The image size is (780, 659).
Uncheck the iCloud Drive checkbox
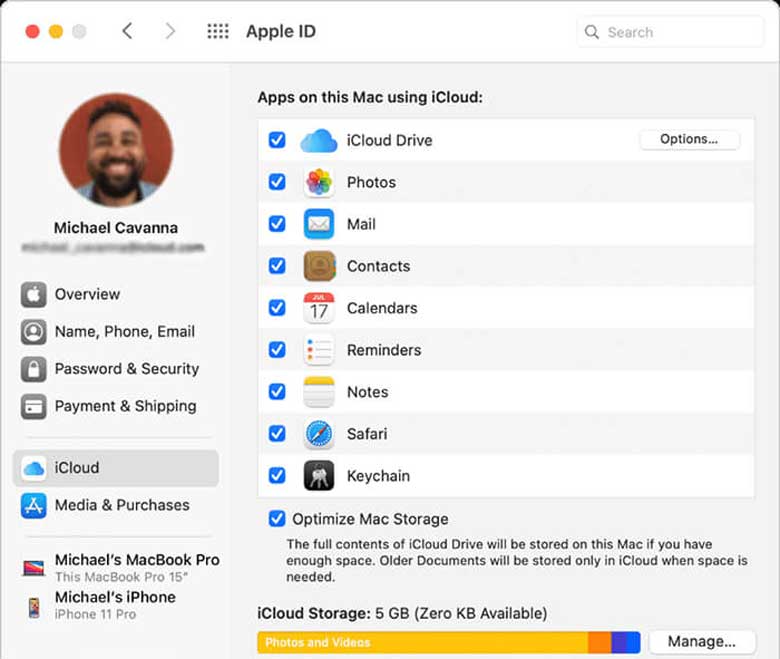coord(277,140)
